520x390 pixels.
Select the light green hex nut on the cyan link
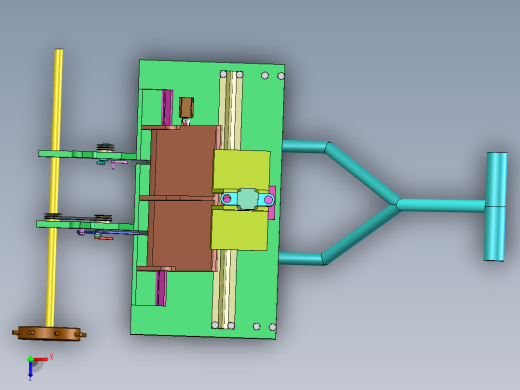click(x=248, y=199)
